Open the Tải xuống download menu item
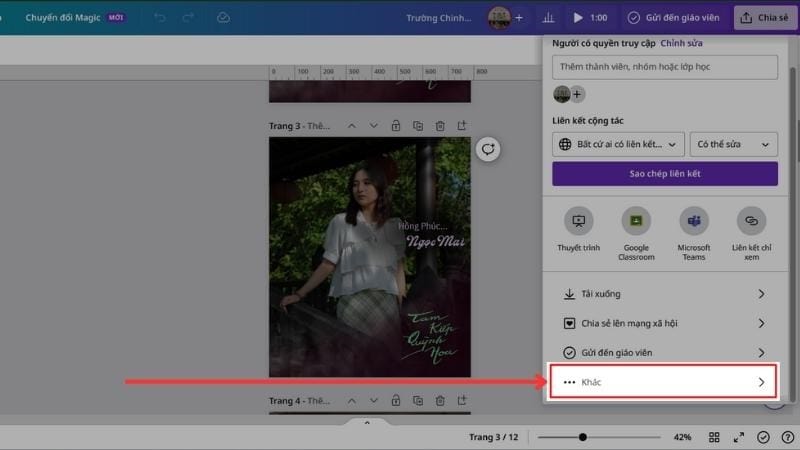This screenshot has height=450, width=800. (664, 294)
